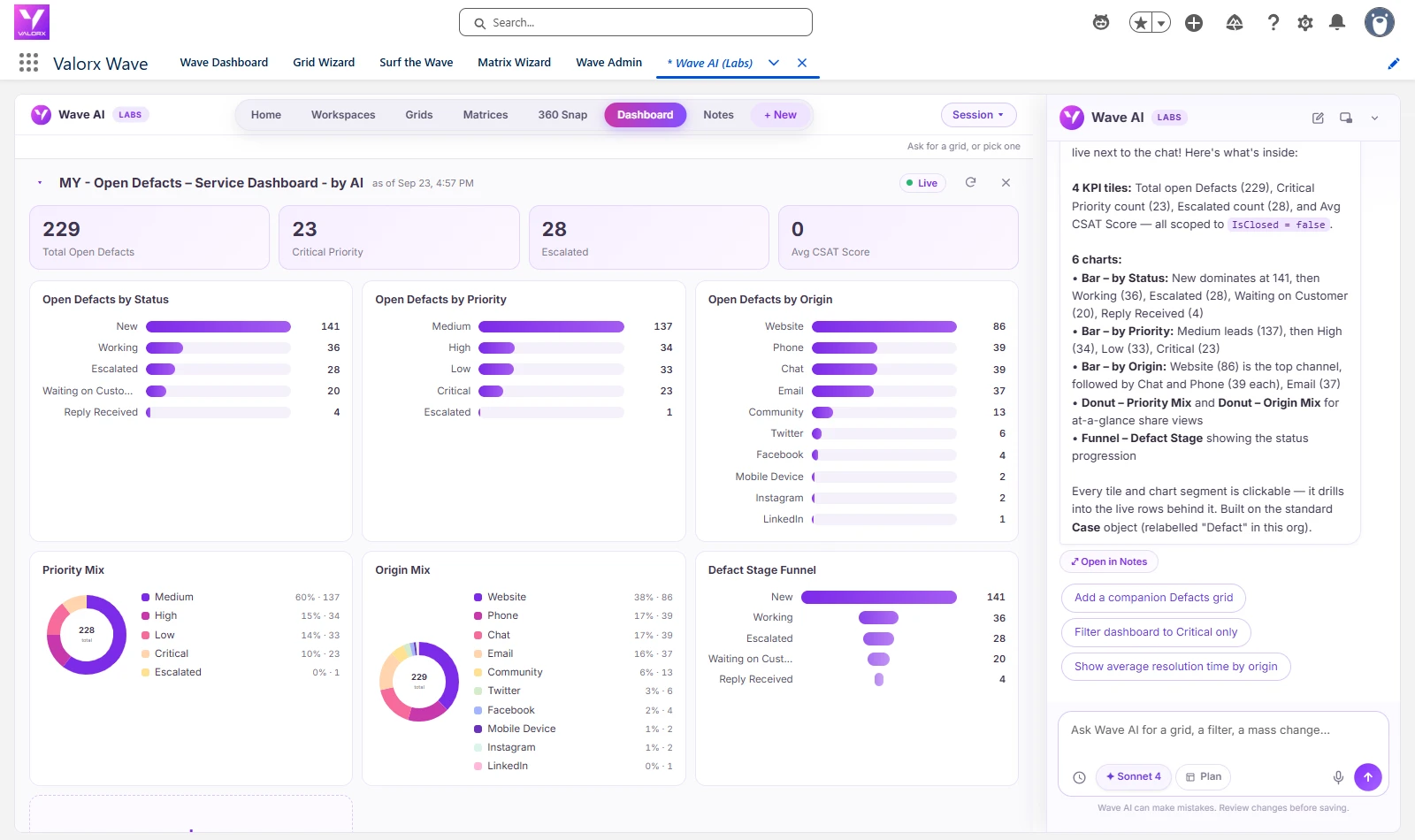
Task: Open the Matrix Wizard tab
Action: 514,63
